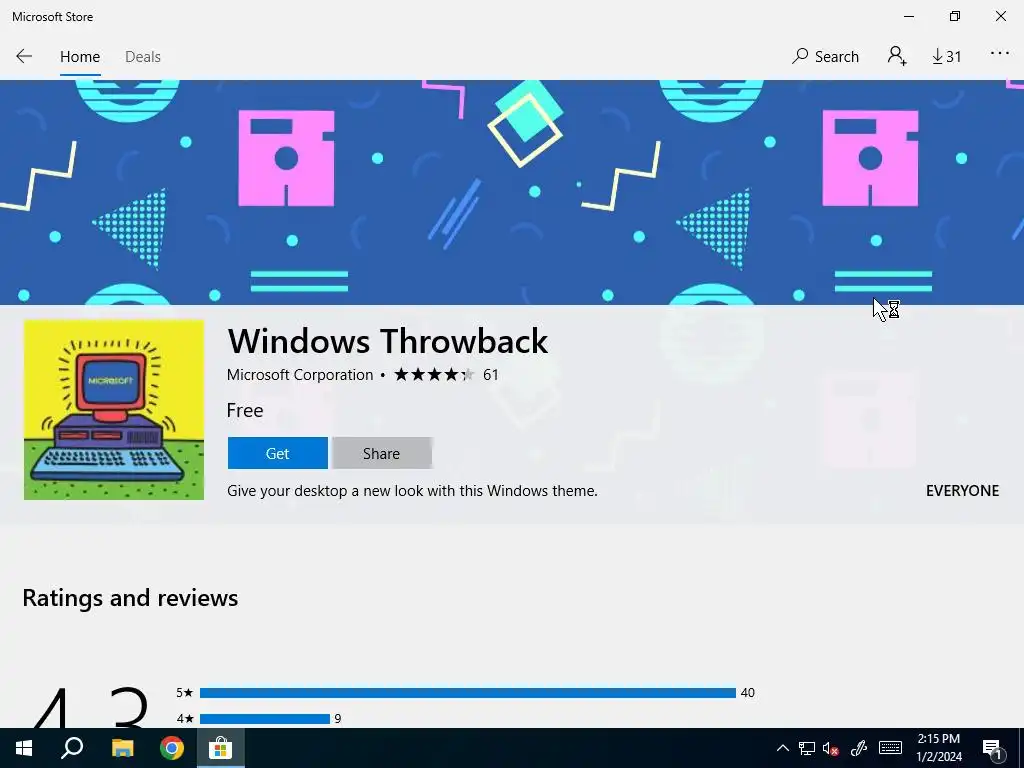1024x768 pixels.
Task: Click the retro theme hero banner
Action: point(512,192)
